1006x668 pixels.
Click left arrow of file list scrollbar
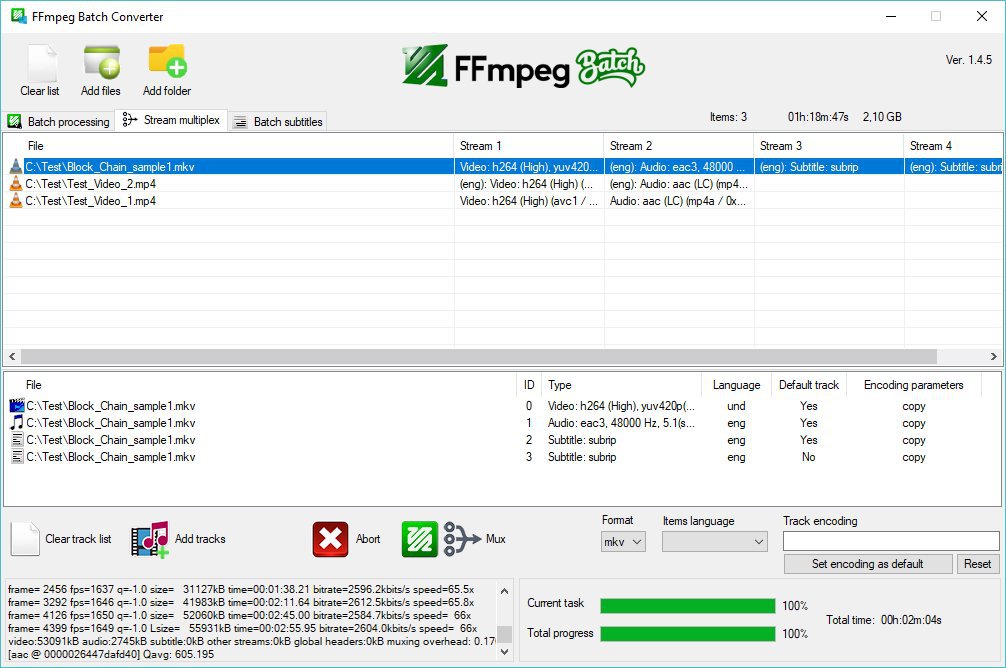pyautogui.click(x=12, y=356)
